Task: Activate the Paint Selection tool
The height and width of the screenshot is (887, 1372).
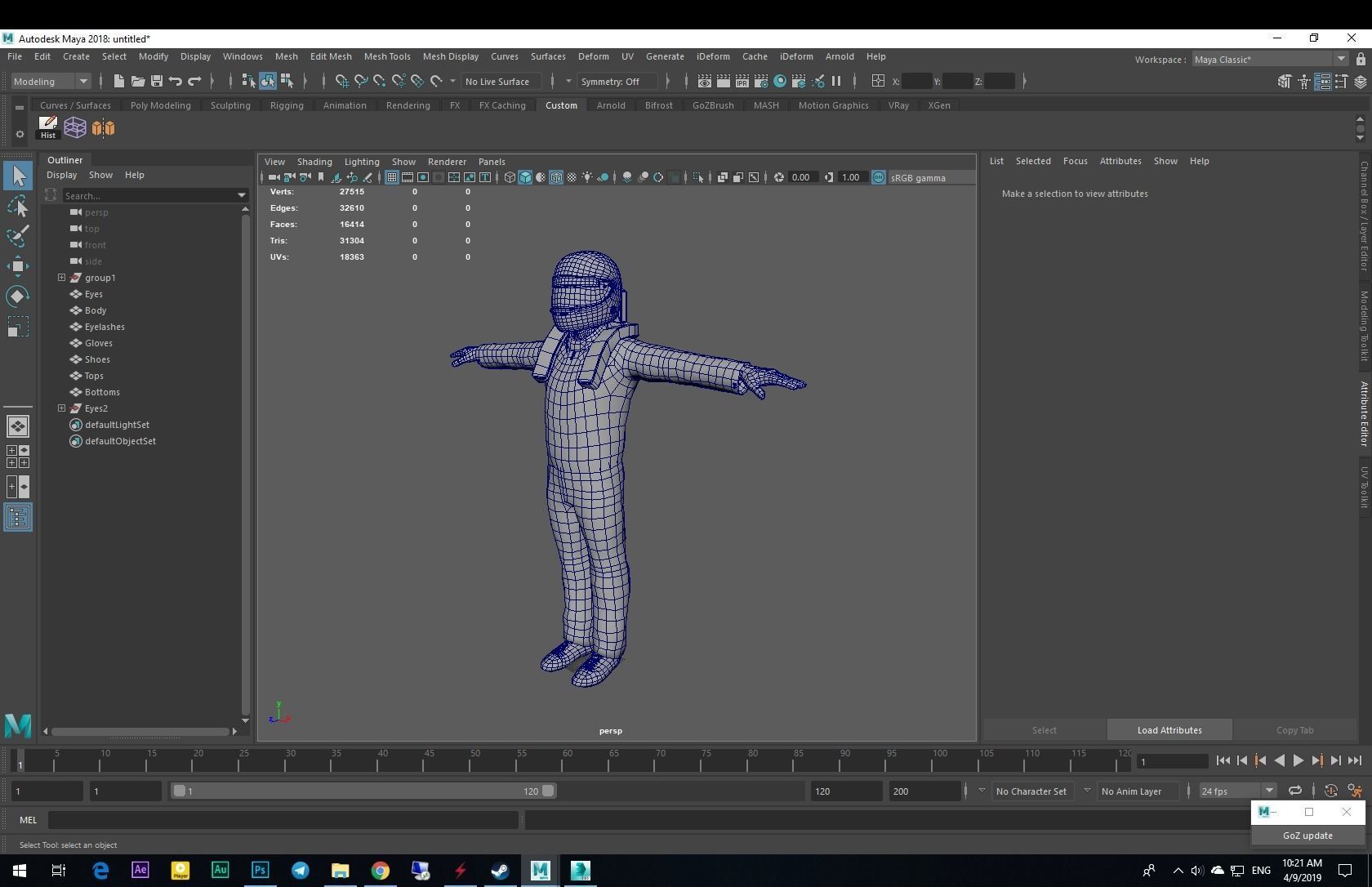Action: [x=18, y=236]
